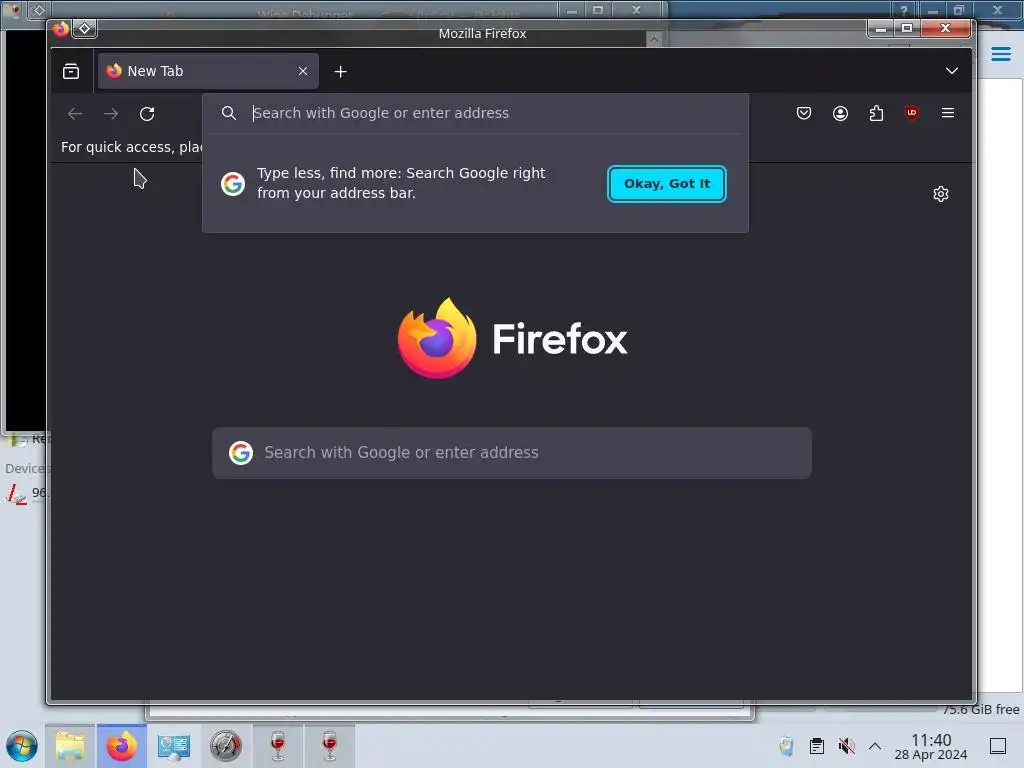Click the Okay, Got It button

point(667,184)
